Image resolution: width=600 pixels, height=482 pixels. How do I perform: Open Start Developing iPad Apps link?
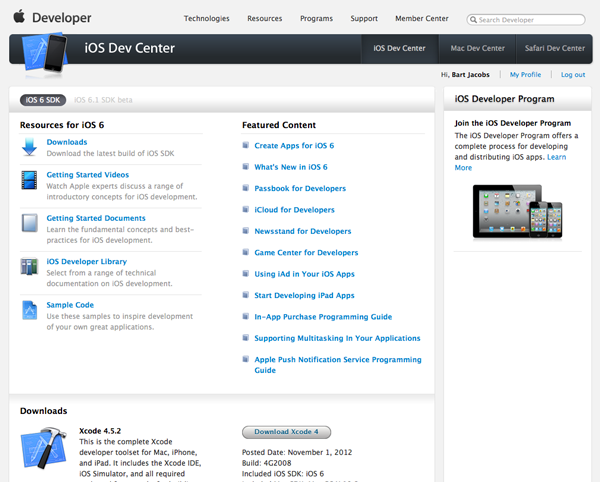tap(304, 295)
